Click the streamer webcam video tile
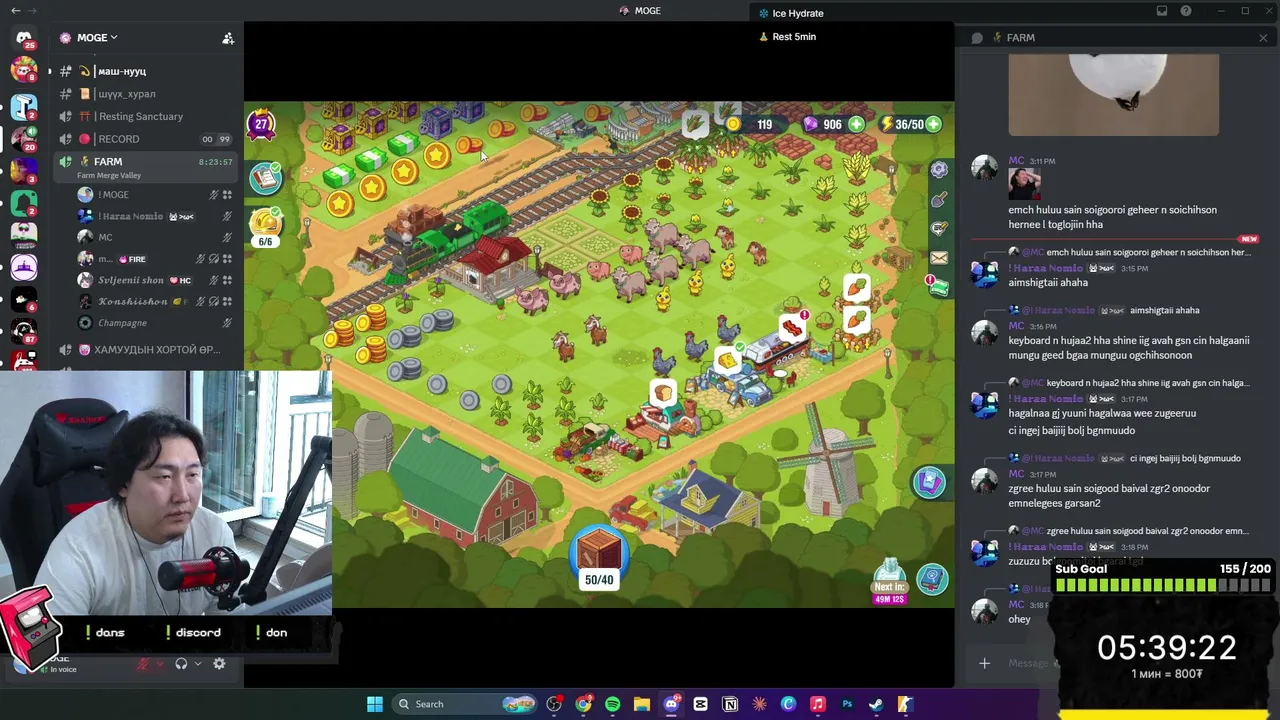The image size is (1280, 720). [x=166, y=492]
